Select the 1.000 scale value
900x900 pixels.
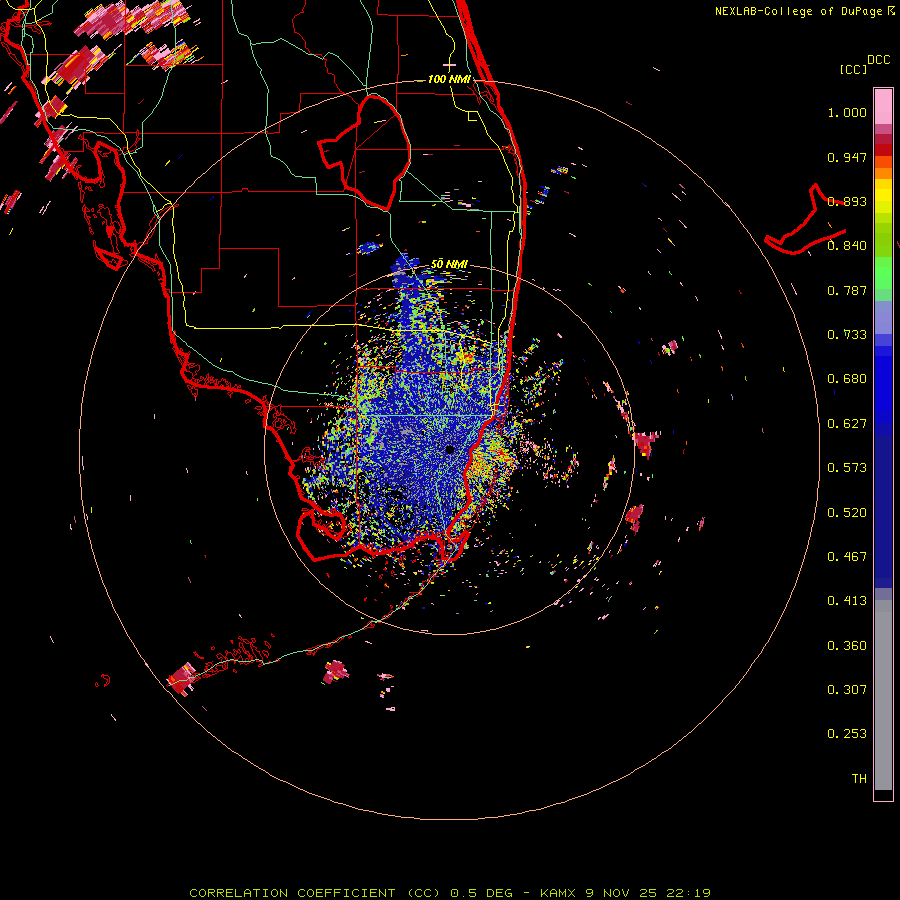pyautogui.click(x=847, y=112)
